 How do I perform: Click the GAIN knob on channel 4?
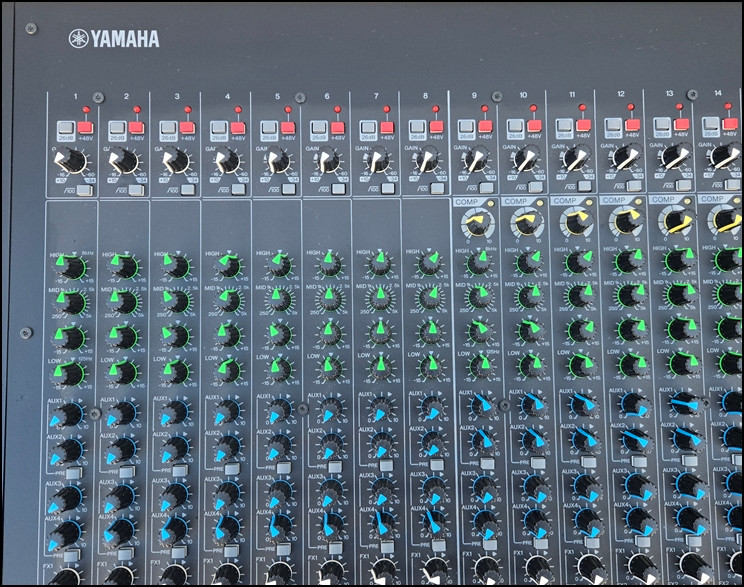[x=227, y=161]
